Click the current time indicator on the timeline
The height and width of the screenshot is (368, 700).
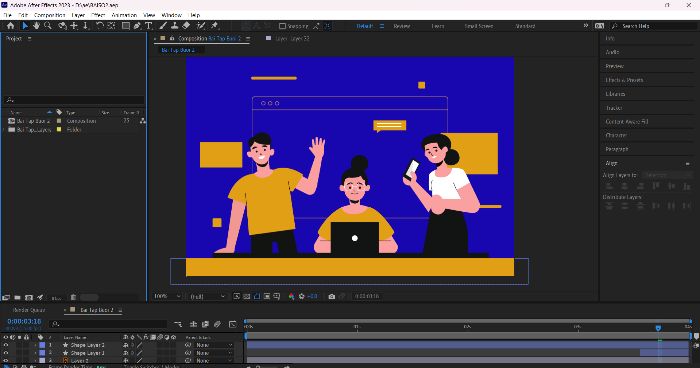pyautogui.click(x=658, y=328)
